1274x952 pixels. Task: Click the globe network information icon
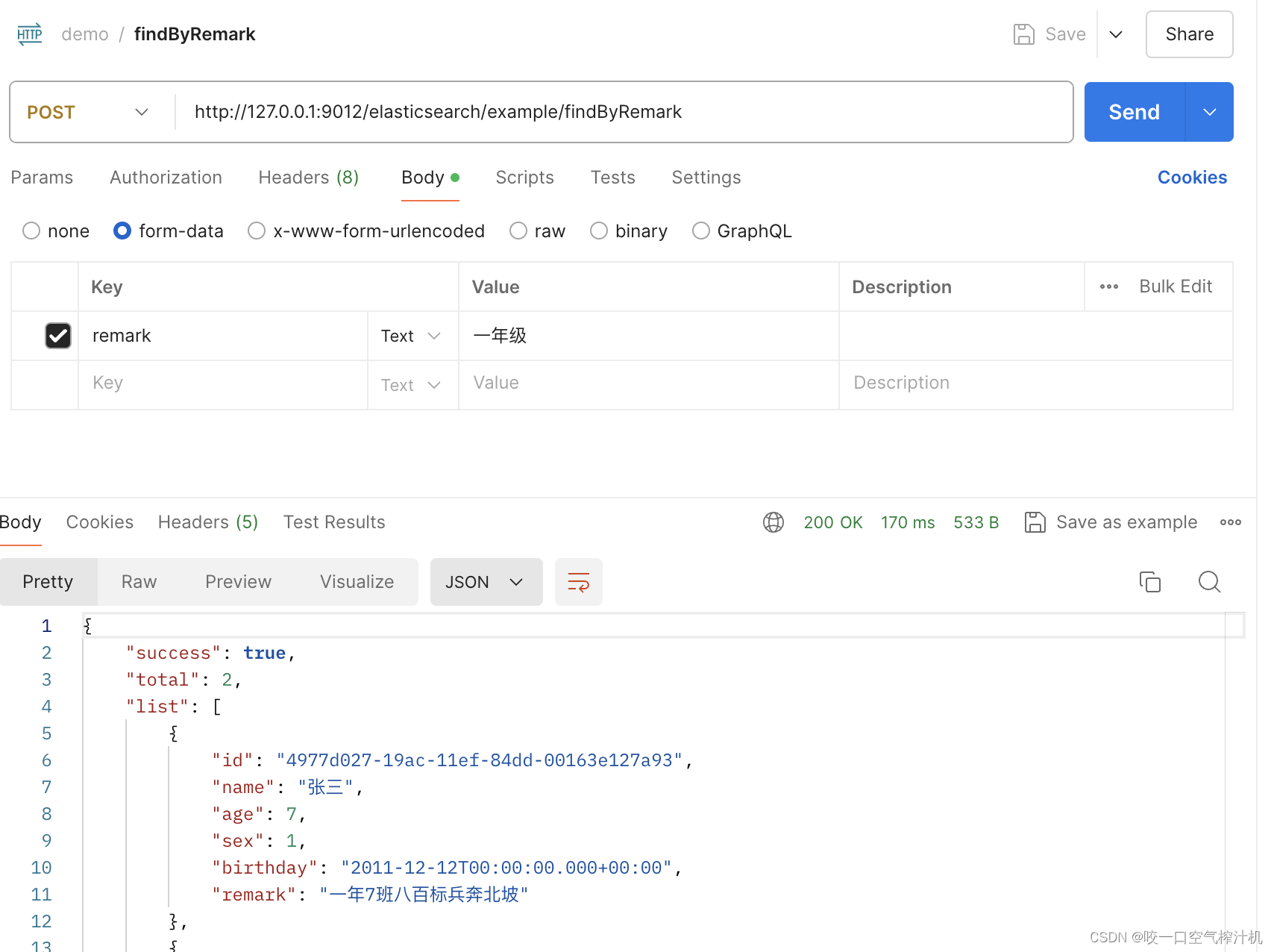[773, 522]
